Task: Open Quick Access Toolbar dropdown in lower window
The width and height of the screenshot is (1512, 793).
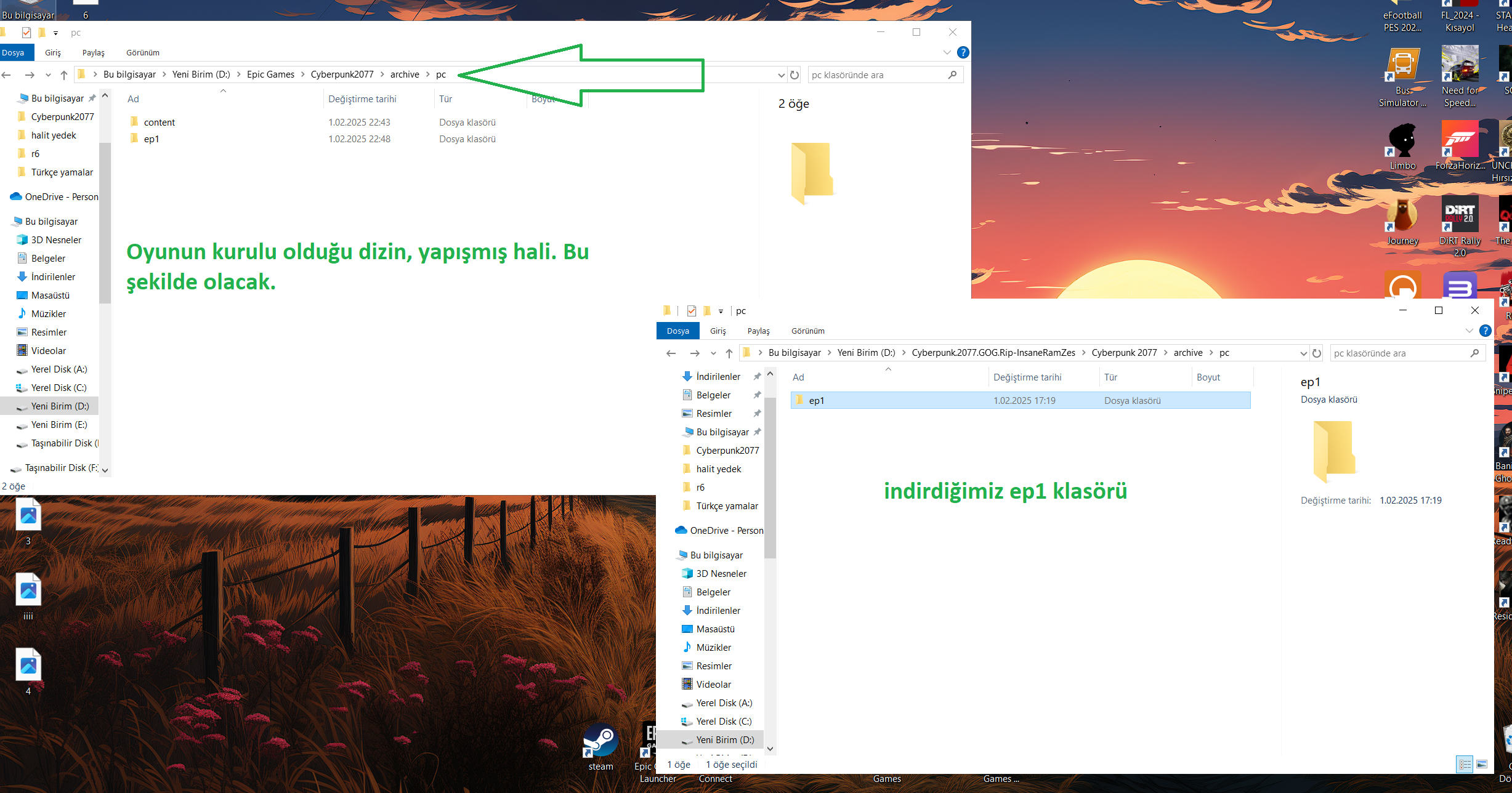Action: (721, 312)
